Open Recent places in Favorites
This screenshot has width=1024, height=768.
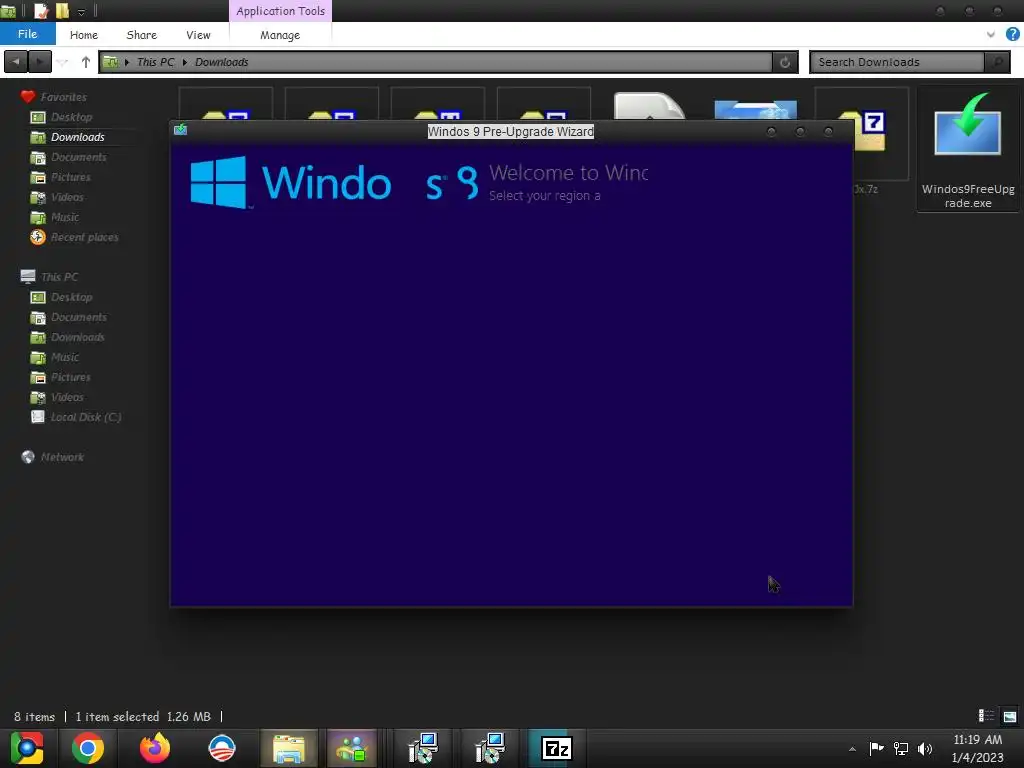click(74, 237)
